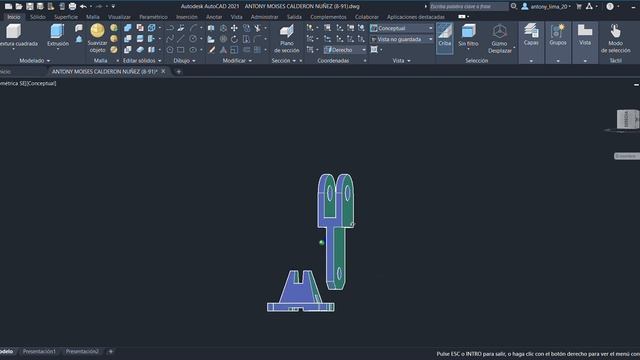Switch to Presentación2 layout tab
The height and width of the screenshot is (360, 640).
point(82,351)
